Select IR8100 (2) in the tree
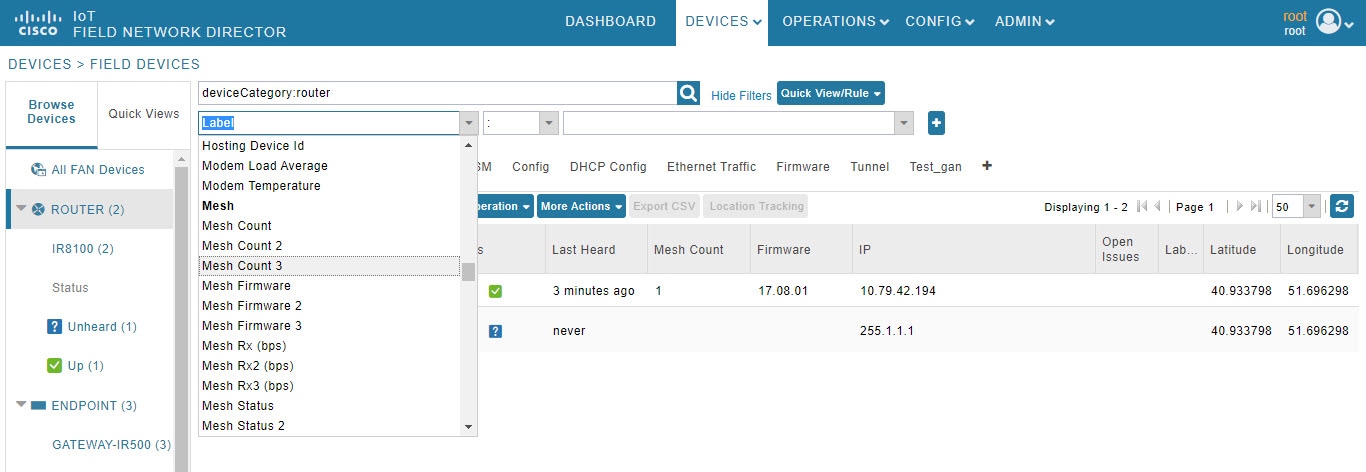The image size is (1366, 472). 82,248
